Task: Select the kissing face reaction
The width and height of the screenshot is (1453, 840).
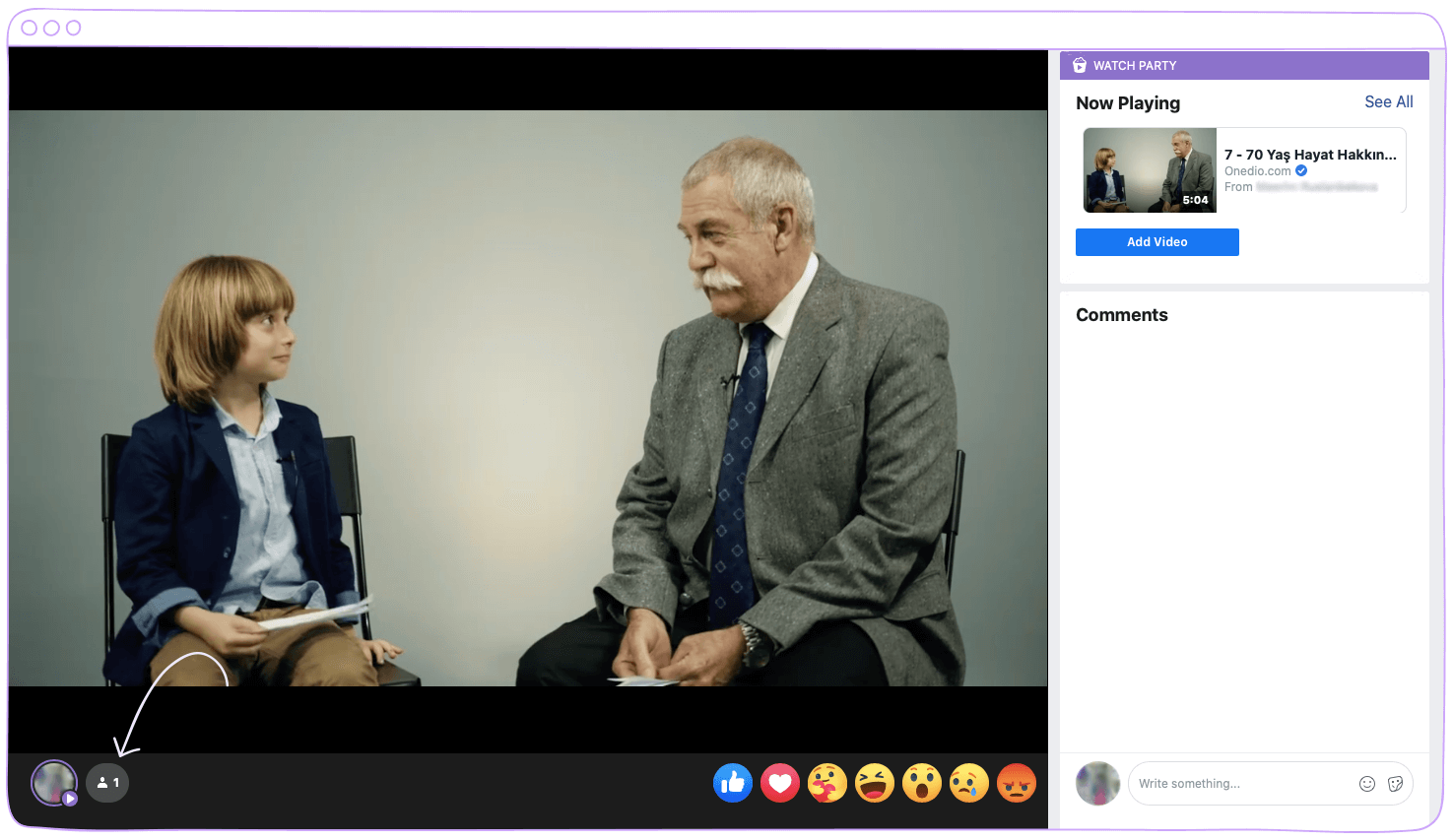Action: coord(826,782)
